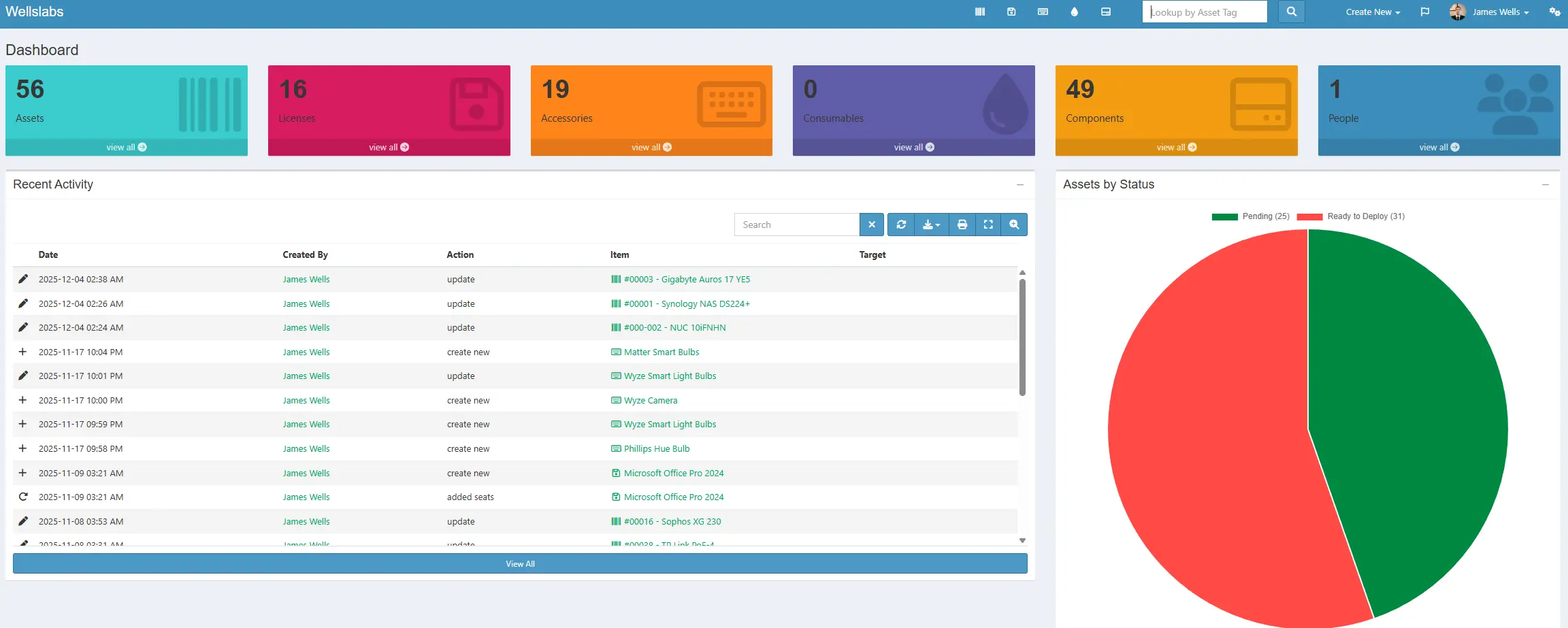Toggle fullscreen for Recent Activity table
The width and height of the screenshot is (1568, 628).
(x=988, y=225)
